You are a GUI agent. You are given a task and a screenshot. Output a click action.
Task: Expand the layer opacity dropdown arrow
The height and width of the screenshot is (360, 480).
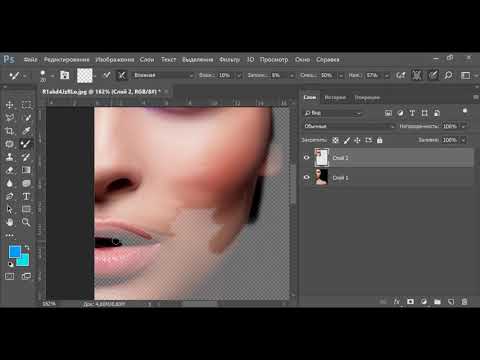(x=463, y=126)
